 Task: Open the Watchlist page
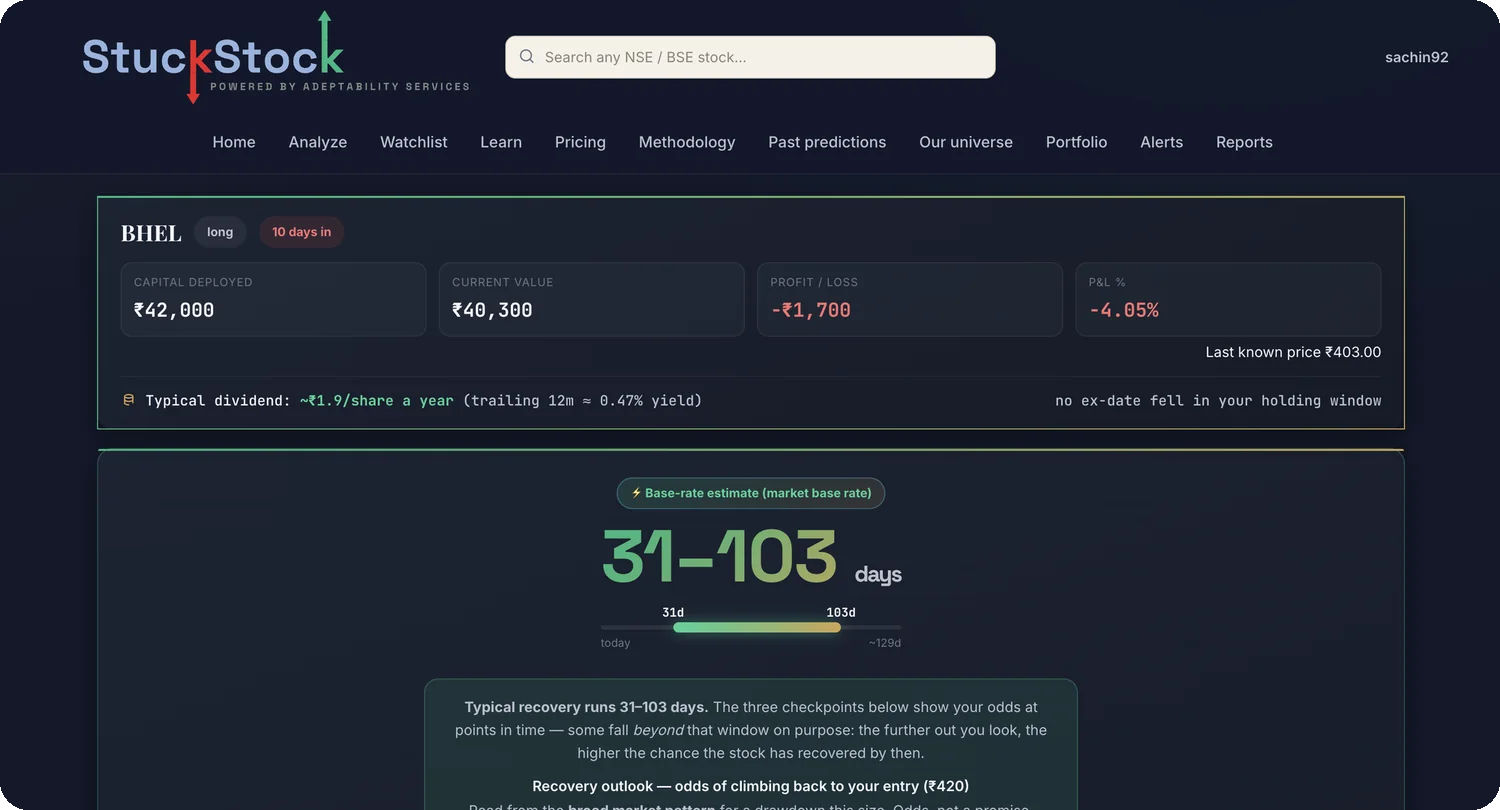pyautogui.click(x=414, y=142)
